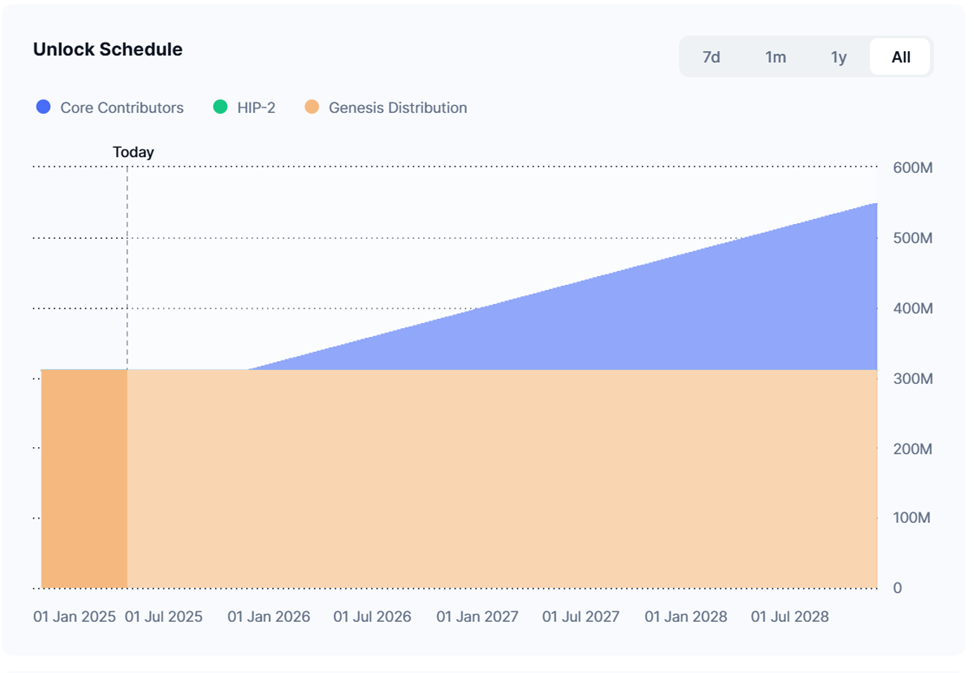974x673 pixels.
Task: Click the Unlock Schedule heading
Action: pyautogui.click(x=108, y=49)
